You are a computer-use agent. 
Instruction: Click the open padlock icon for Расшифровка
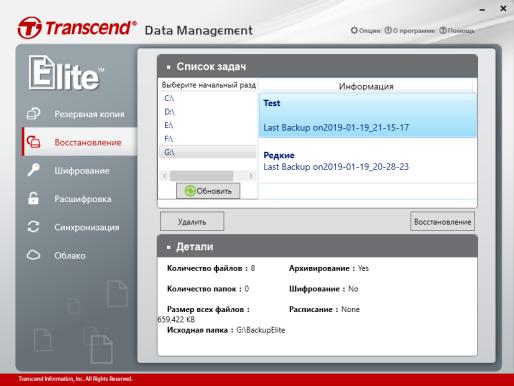[x=33, y=198]
